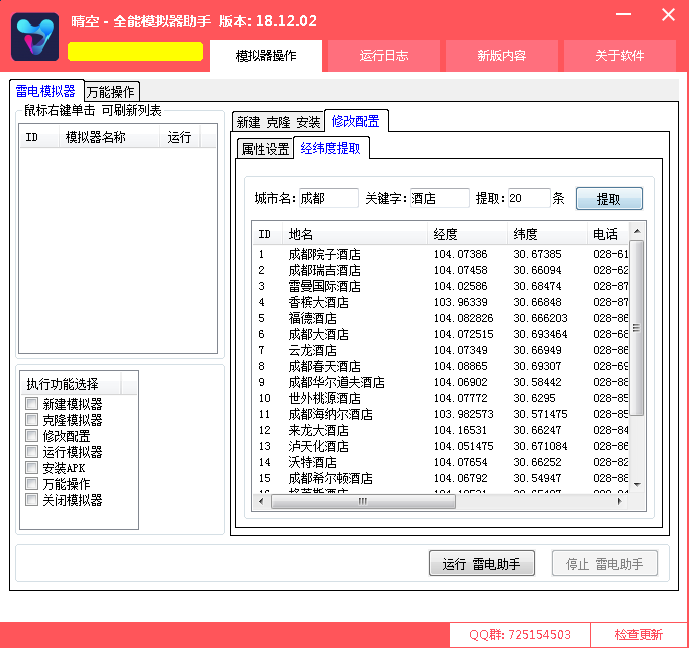Screen dimensions: 689x648
Task: Select row 成都瑞吉酒店
Action: click(x=441, y=270)
